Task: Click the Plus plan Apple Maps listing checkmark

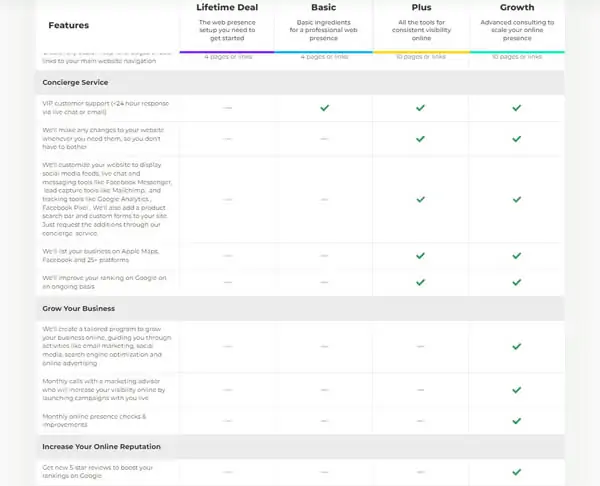Action: click(x=421, y=256)
